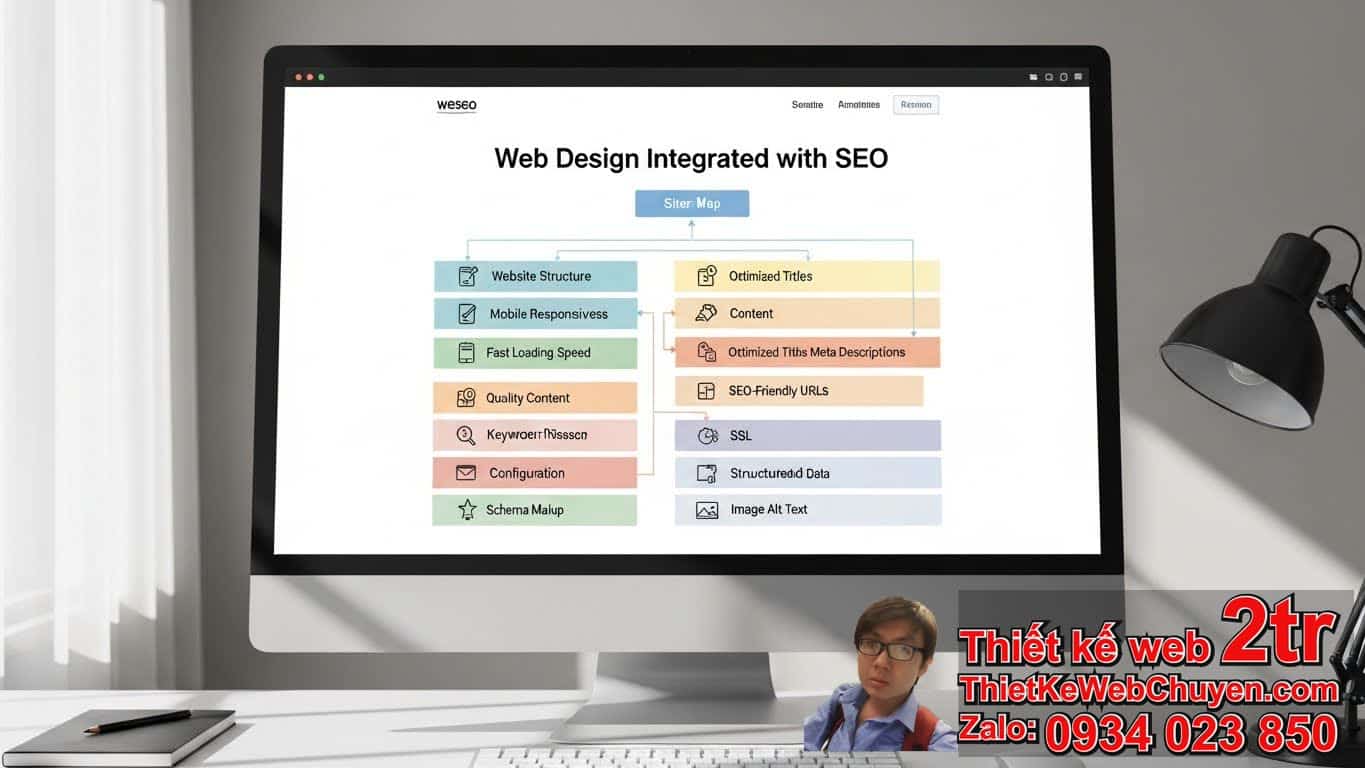
Task: Click the Keyword magnifier icon
Action: coord(466,435)
